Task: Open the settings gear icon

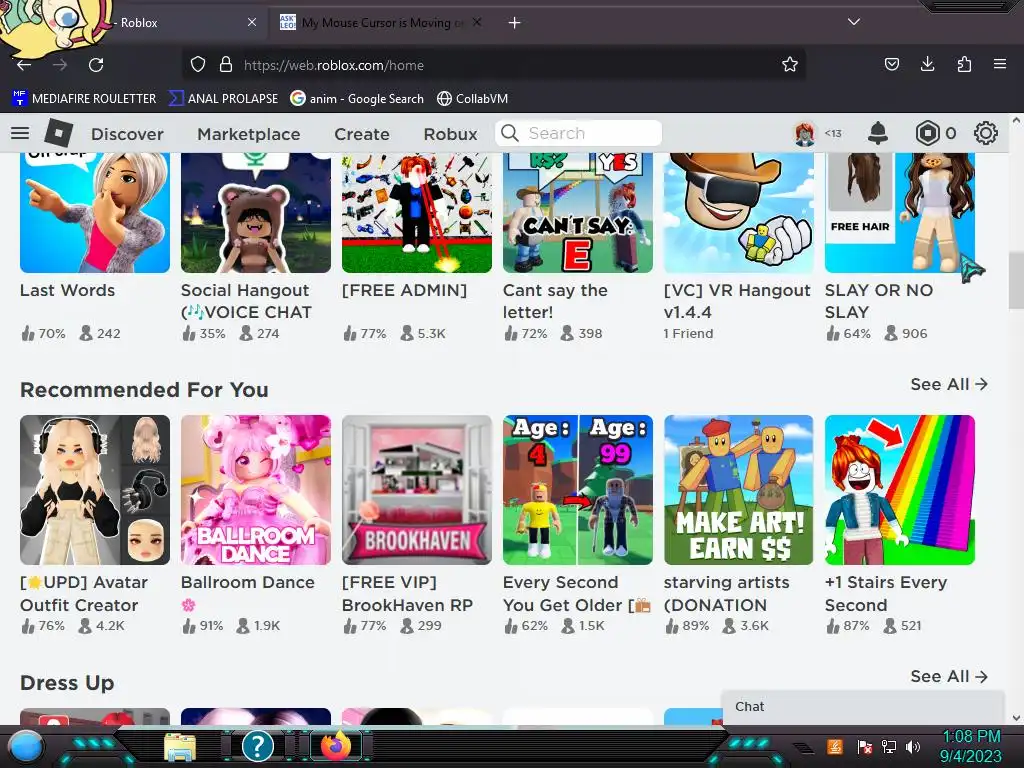Action: (985, 133)
